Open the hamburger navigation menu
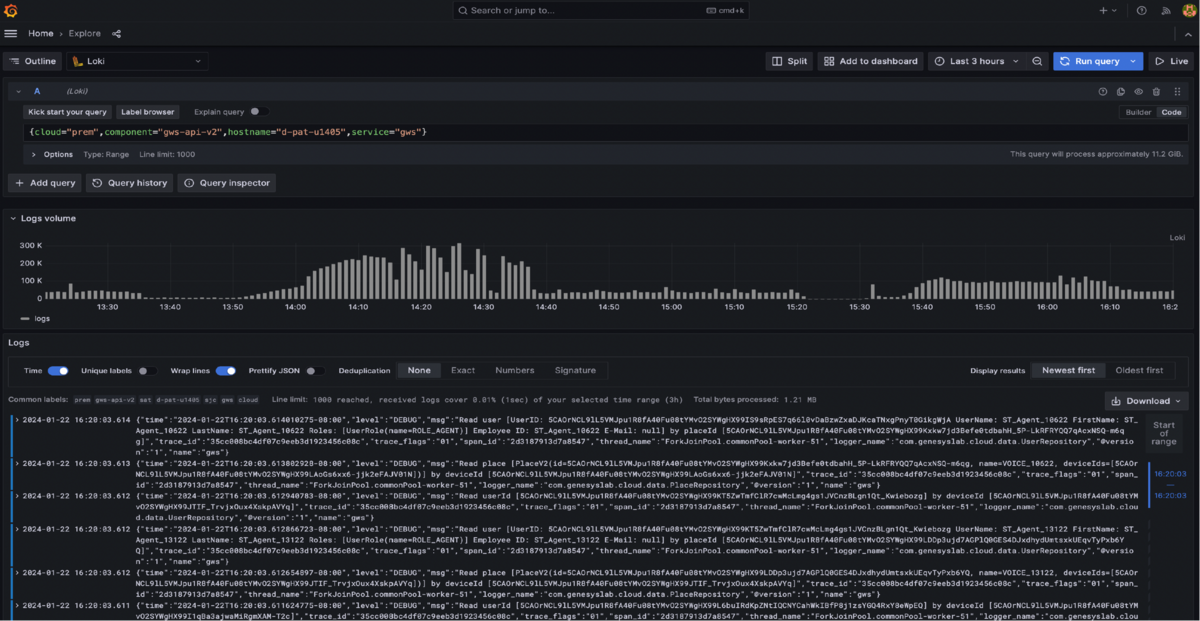Image resolution: width=1200 pixels, height=621 pixels. pos(11,33)
